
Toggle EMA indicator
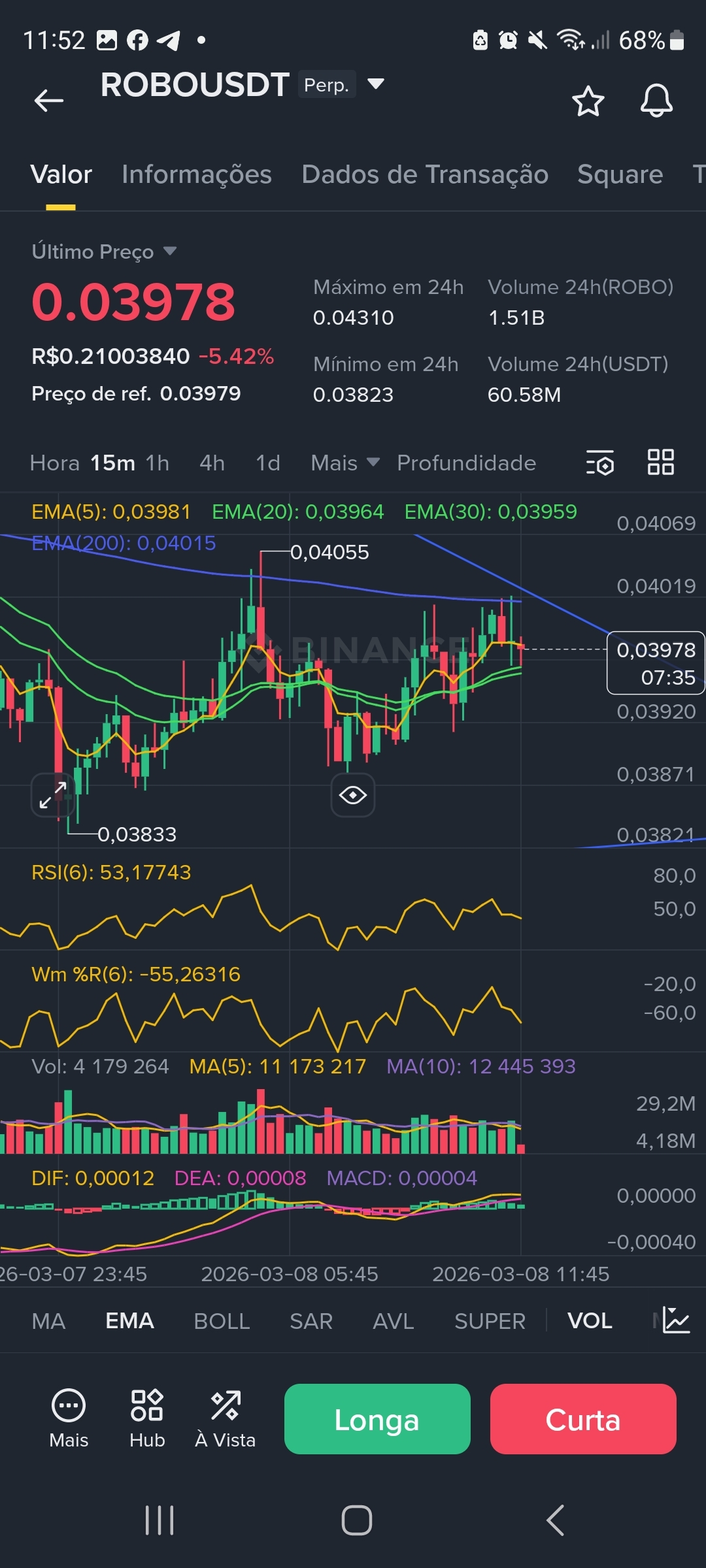[129, 1321]
